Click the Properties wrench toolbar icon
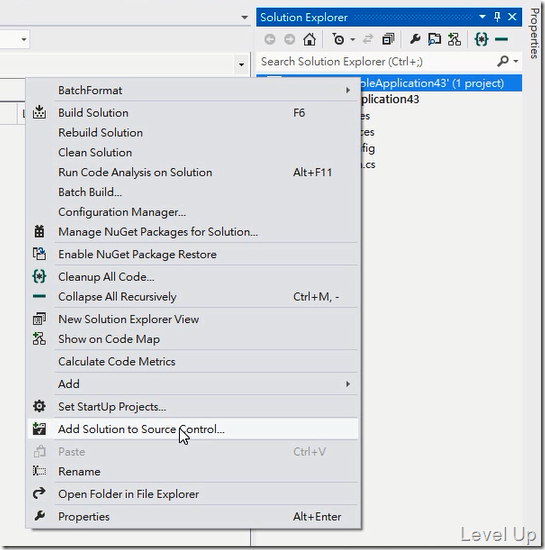The height and width of the screenshot is (550, 545). tap(415, 39)
